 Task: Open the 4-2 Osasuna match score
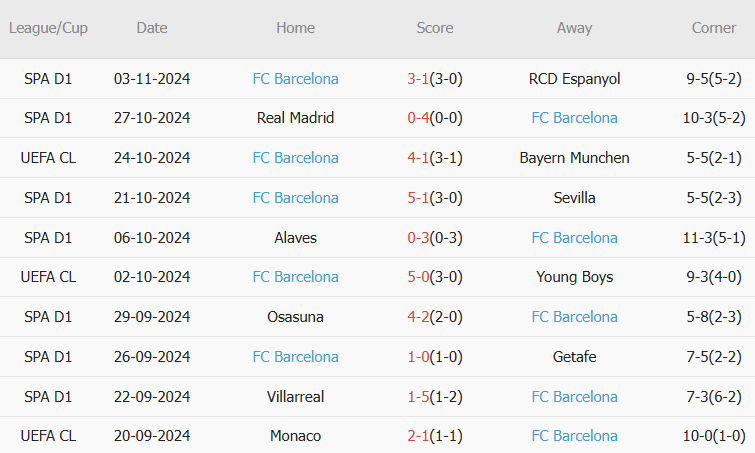(x=418, y=317)
